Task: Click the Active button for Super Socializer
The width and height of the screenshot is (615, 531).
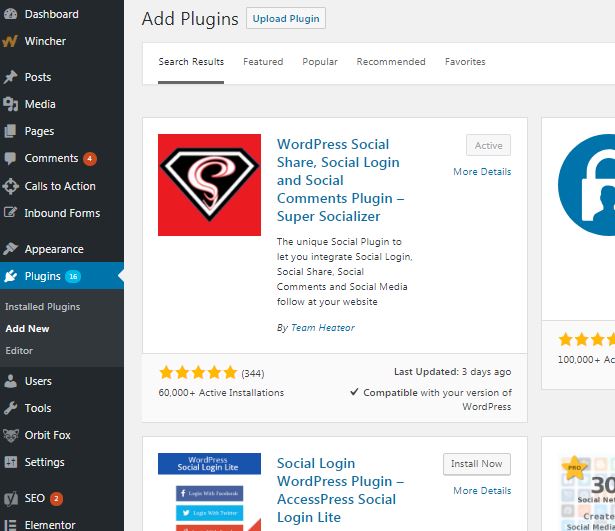Action: point(489,145)
